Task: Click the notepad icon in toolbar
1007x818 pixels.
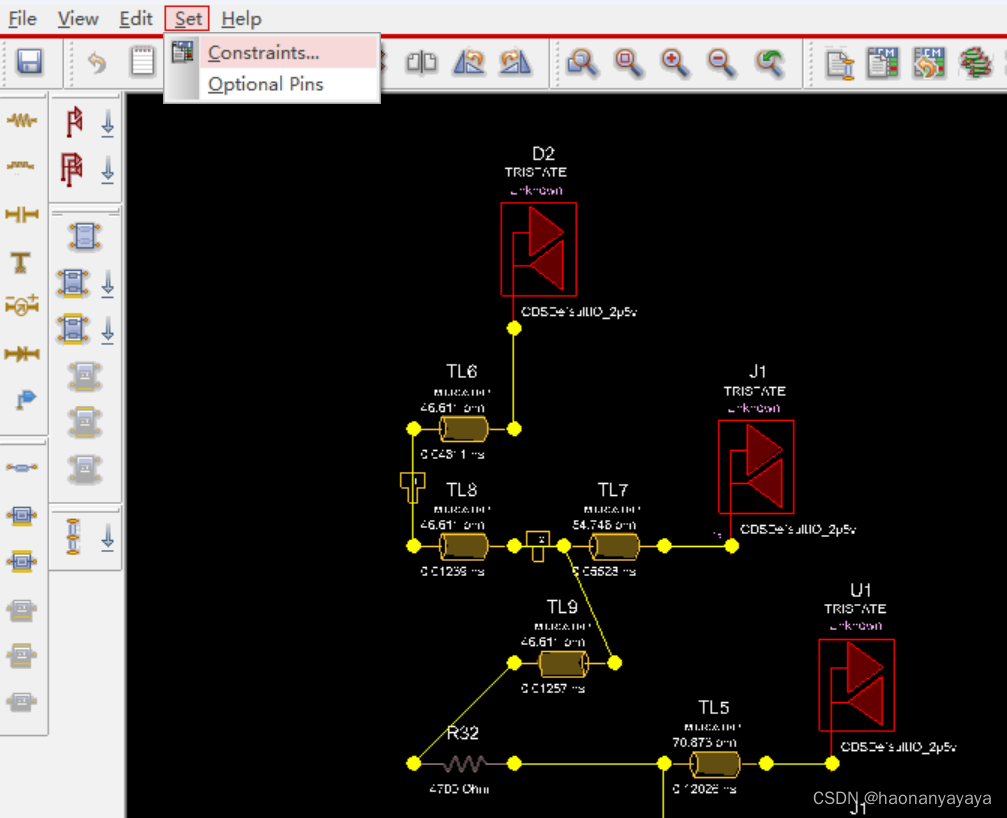Action: [x=142, y=62]
